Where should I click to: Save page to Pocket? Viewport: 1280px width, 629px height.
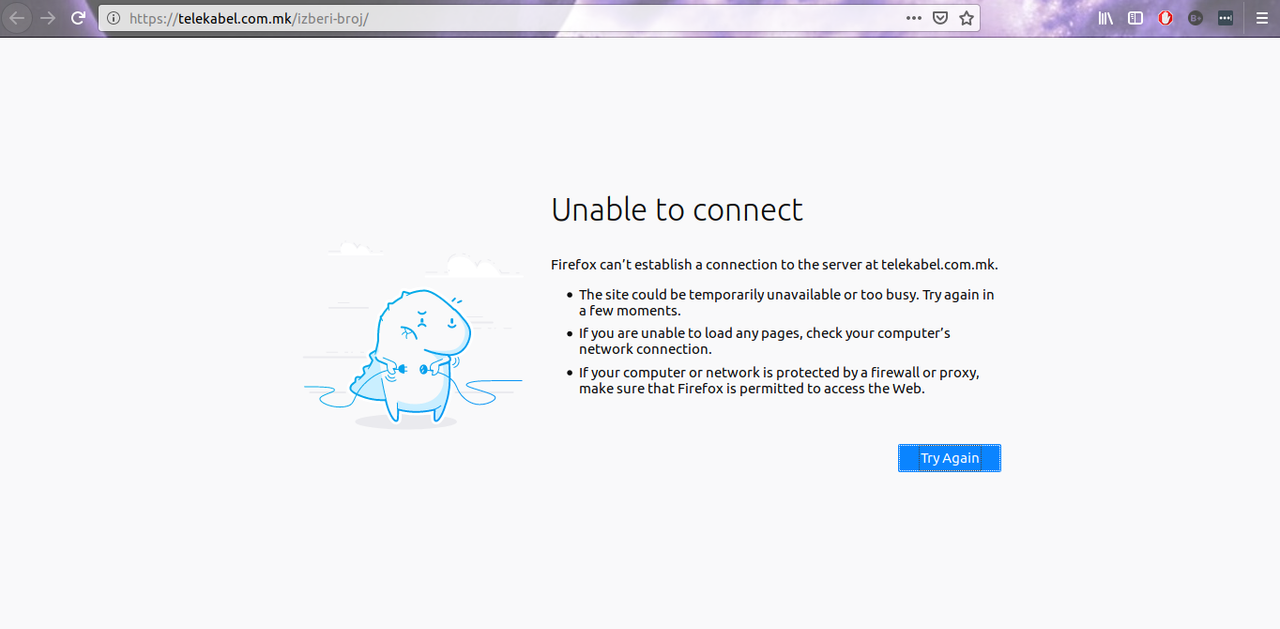pos(940,18)
